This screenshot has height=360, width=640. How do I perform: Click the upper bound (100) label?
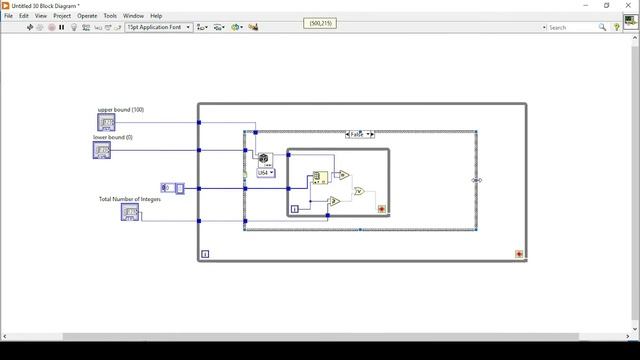coord(121,109)
